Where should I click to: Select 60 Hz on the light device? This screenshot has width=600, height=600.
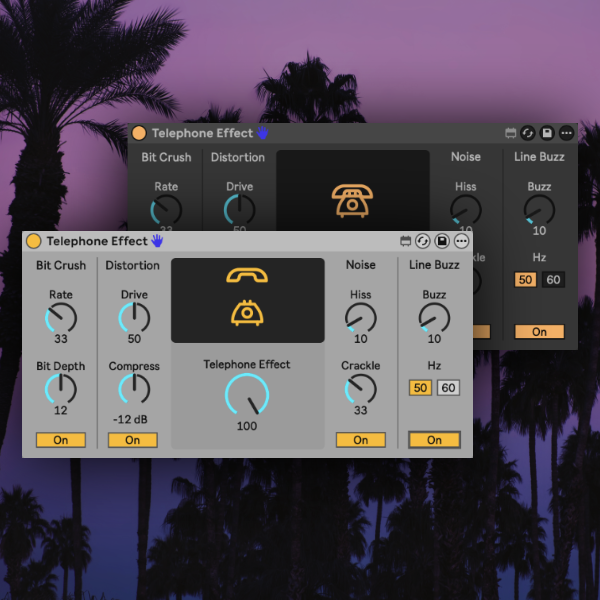coord(448,388)
